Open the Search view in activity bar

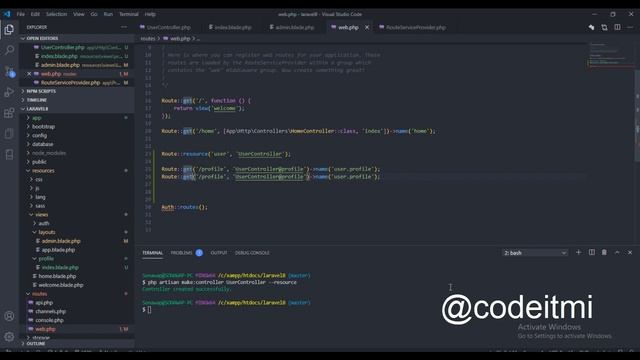coord(9,50)
